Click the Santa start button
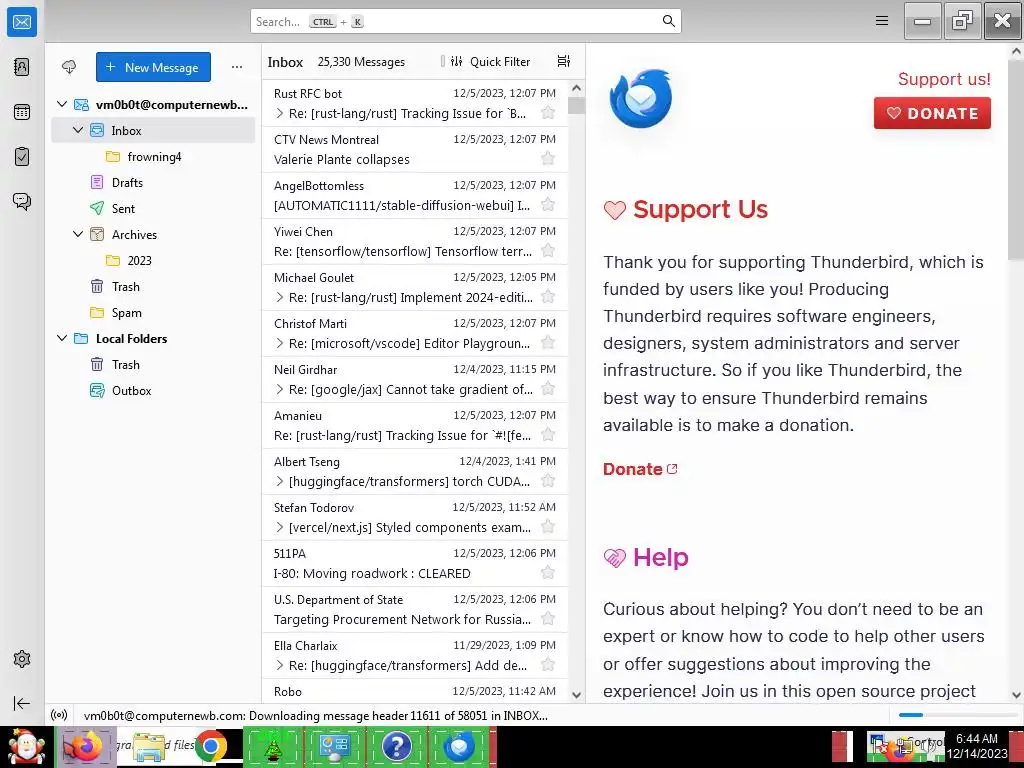Screen dimensions: 1024x768 click(26, 746)
